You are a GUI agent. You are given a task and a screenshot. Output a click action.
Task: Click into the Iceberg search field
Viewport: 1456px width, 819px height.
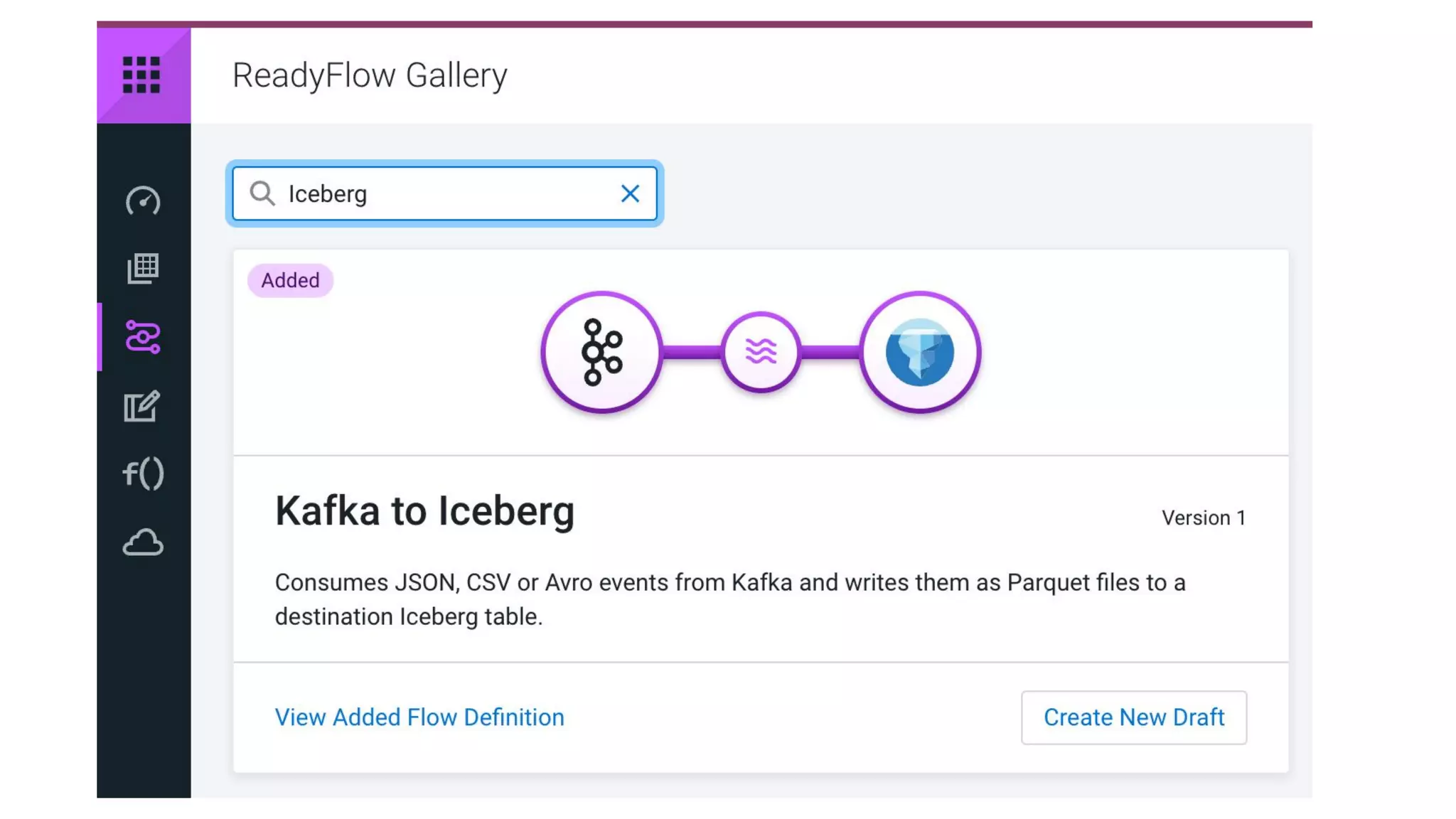click(x=448, y=193)
